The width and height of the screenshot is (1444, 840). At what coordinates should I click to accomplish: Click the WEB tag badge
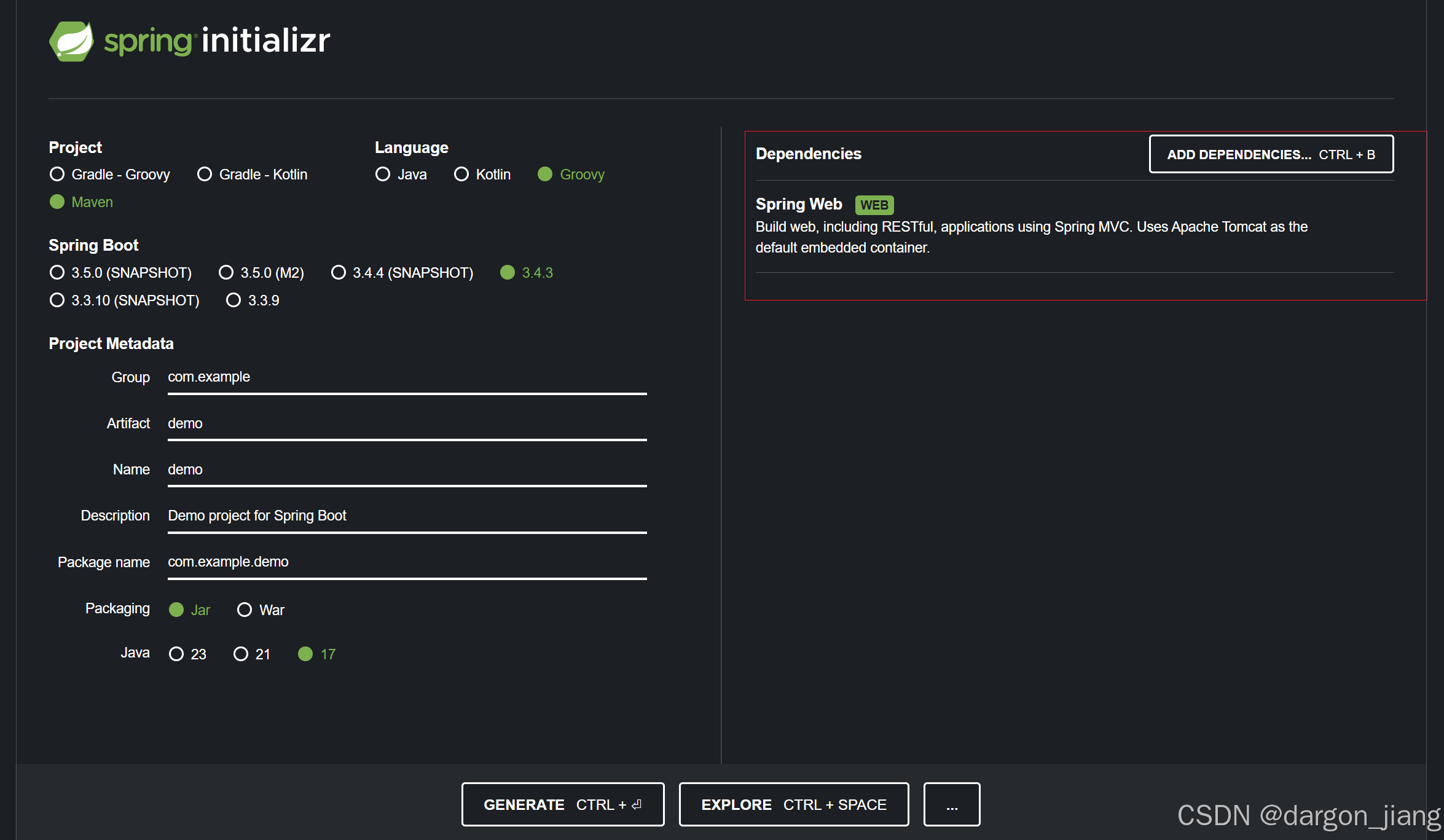874,205
